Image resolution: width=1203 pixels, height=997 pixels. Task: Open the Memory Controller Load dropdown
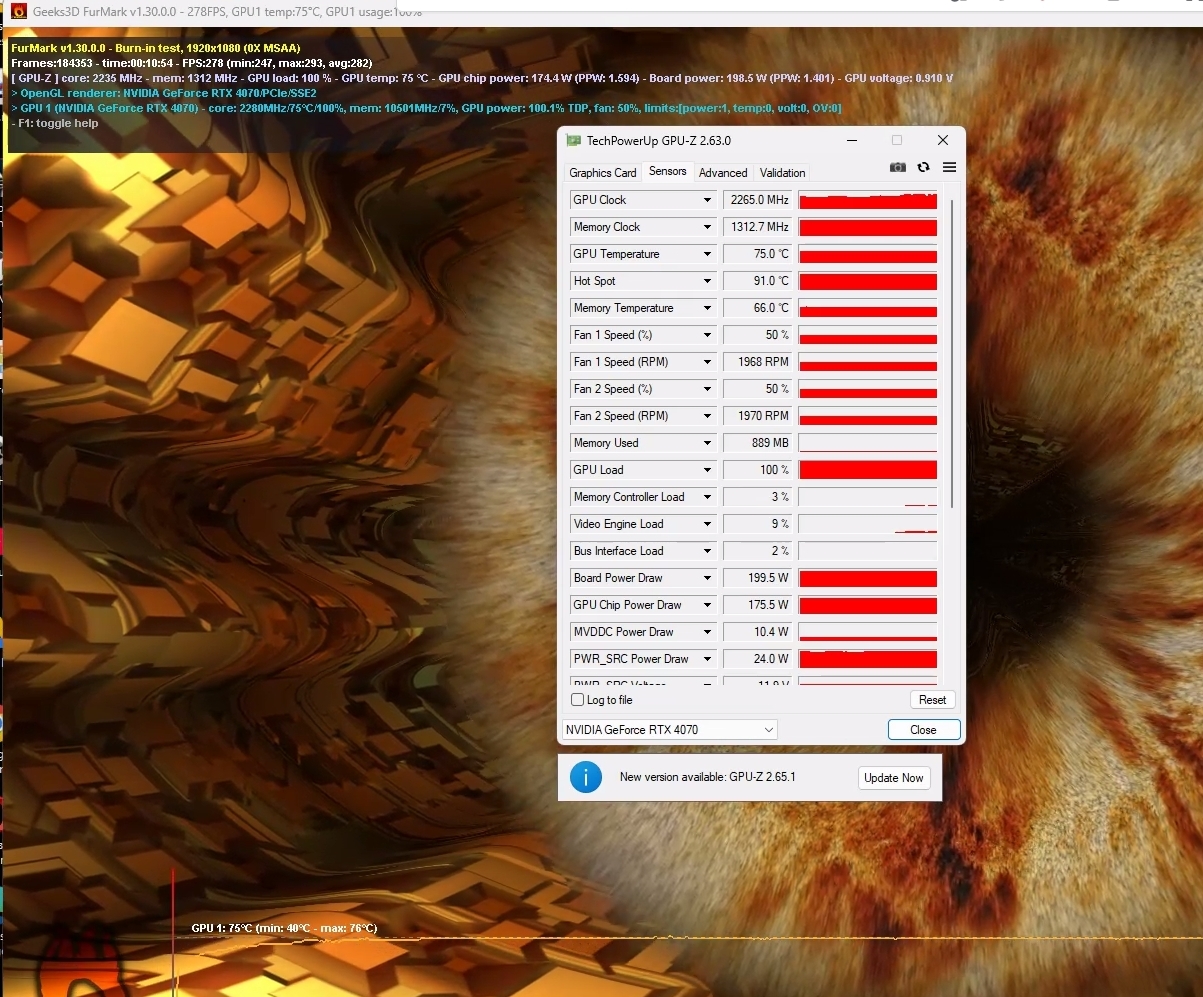708,497
